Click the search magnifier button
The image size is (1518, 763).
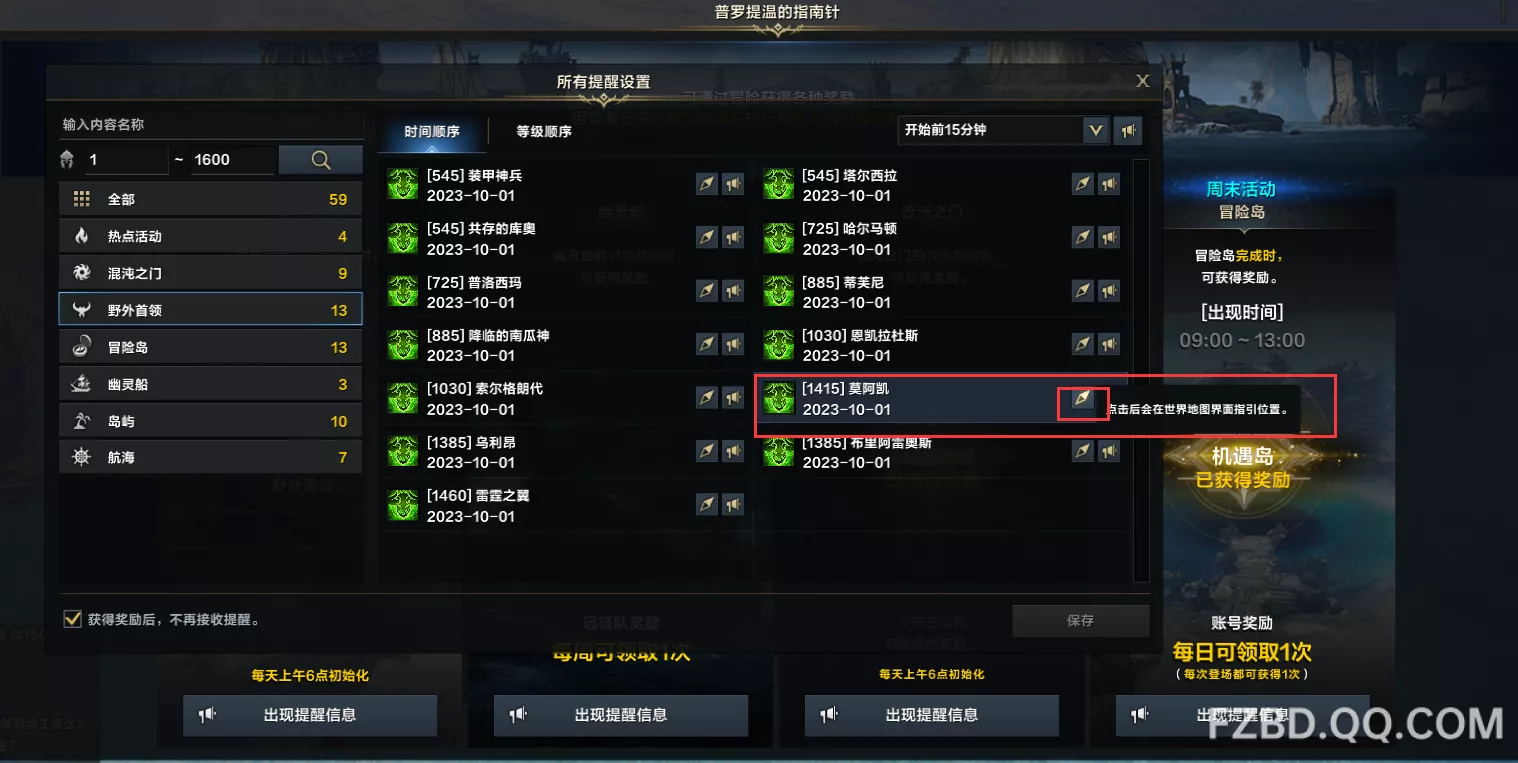pos(320,160)
